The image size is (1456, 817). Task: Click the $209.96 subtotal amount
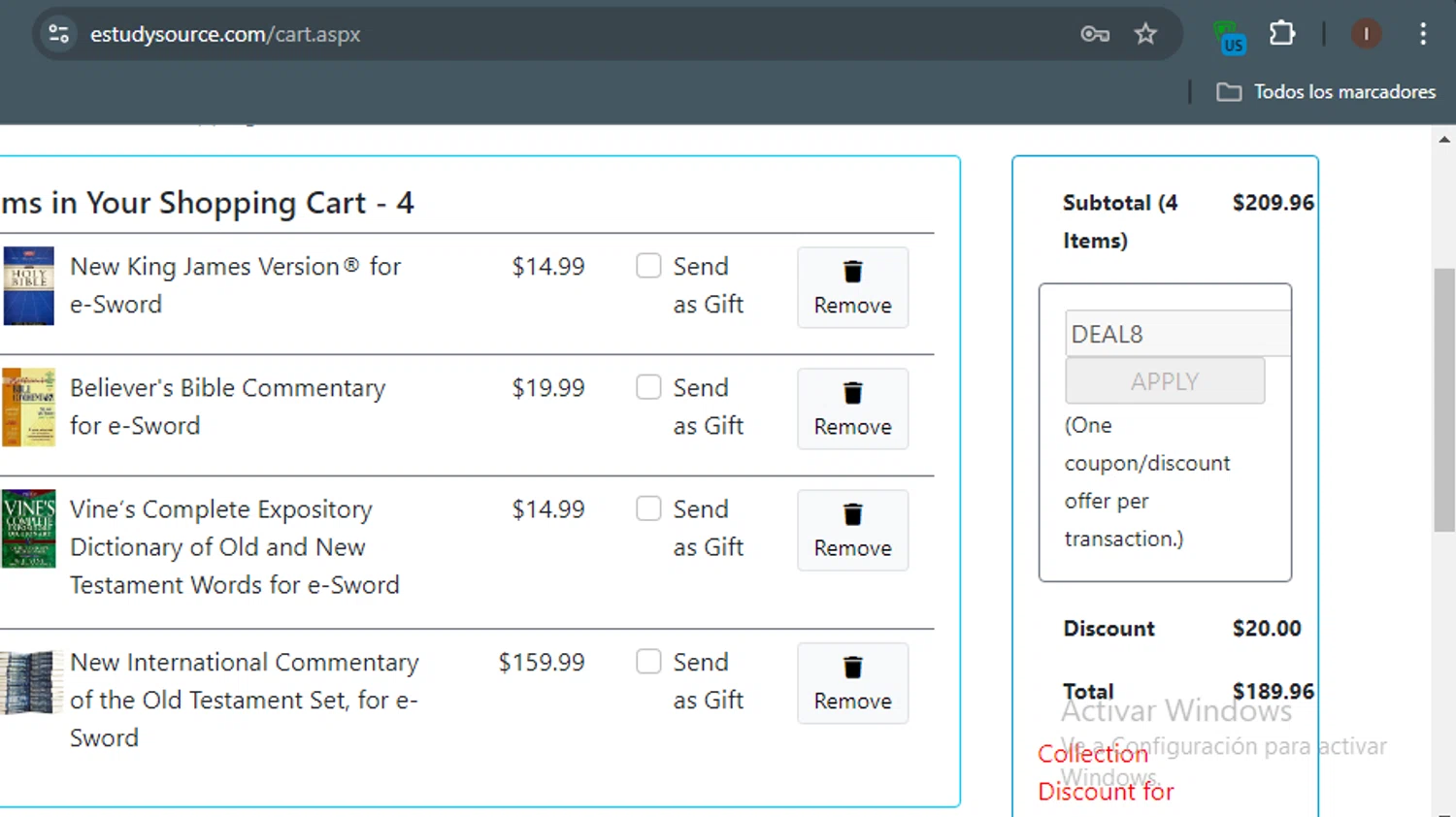coord(1274,203)
